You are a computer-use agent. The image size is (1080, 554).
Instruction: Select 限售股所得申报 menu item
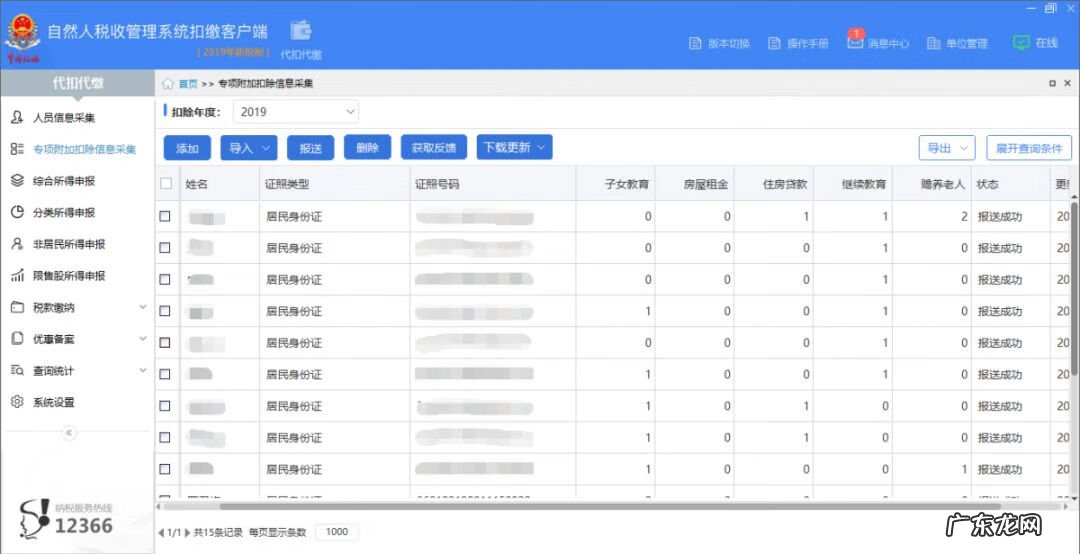[x=69, y=276]
